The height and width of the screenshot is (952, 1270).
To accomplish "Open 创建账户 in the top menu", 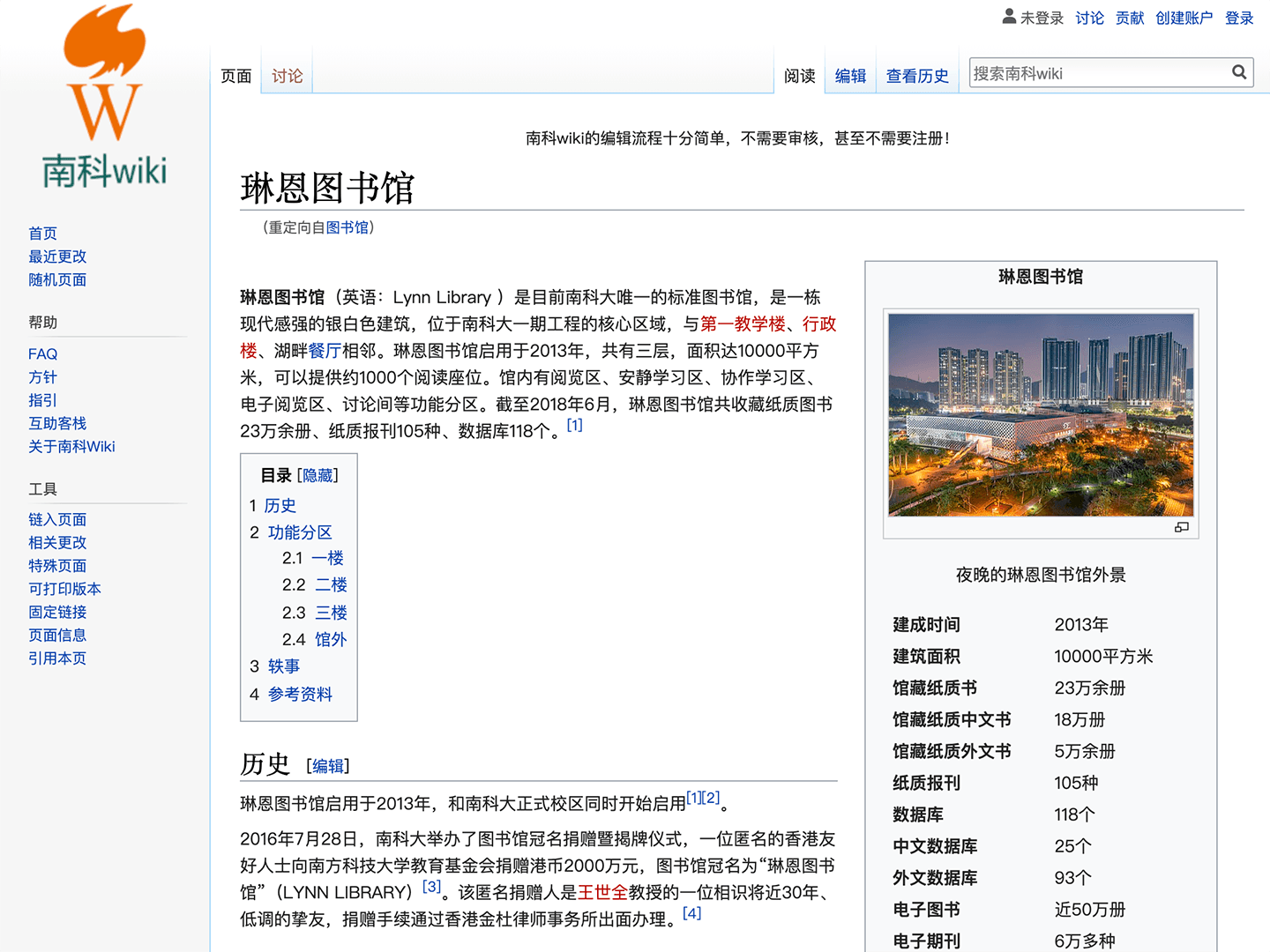I will [x=1184, y=18].
